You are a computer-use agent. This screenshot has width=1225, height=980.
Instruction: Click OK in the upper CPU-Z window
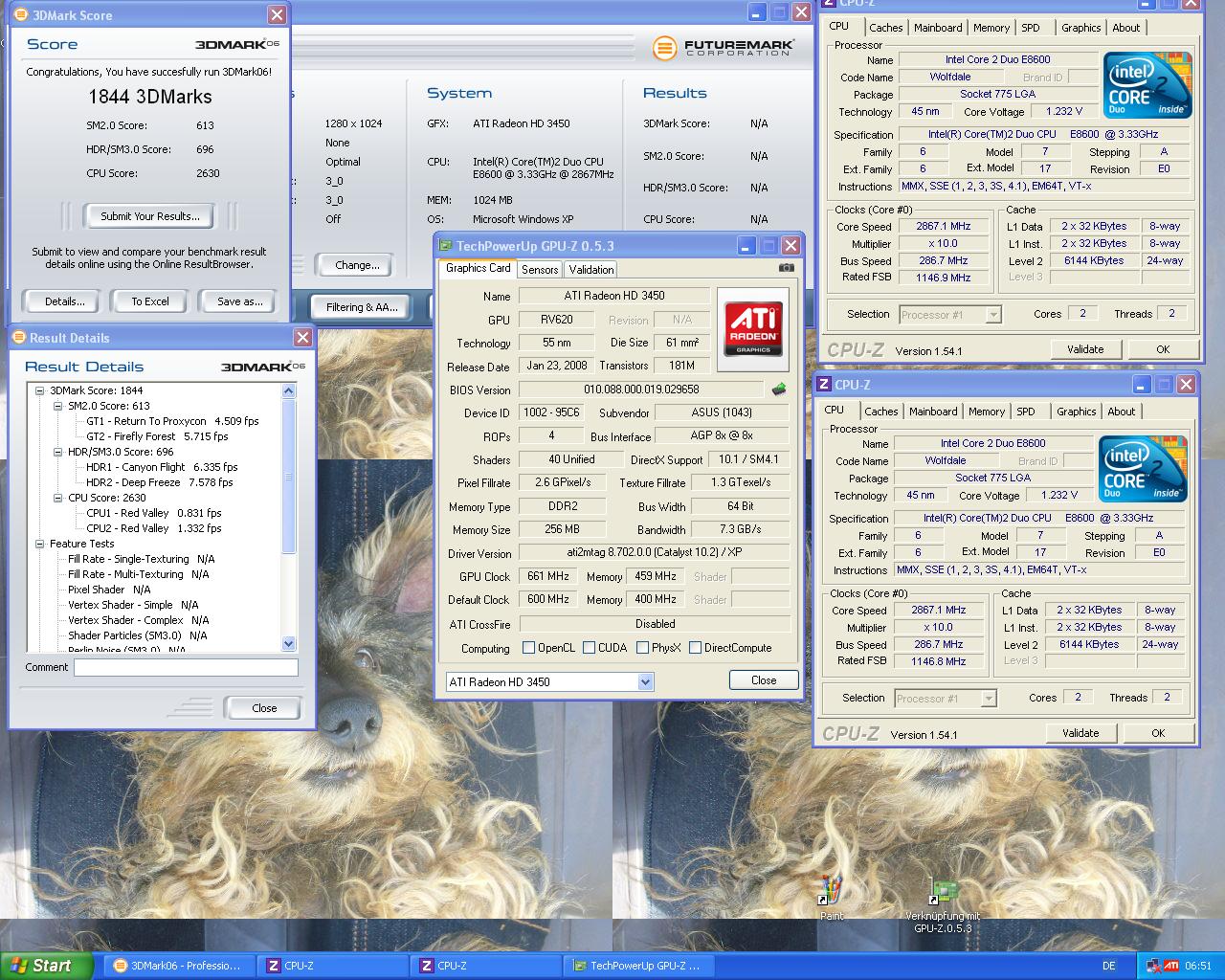click(1163, 349)
